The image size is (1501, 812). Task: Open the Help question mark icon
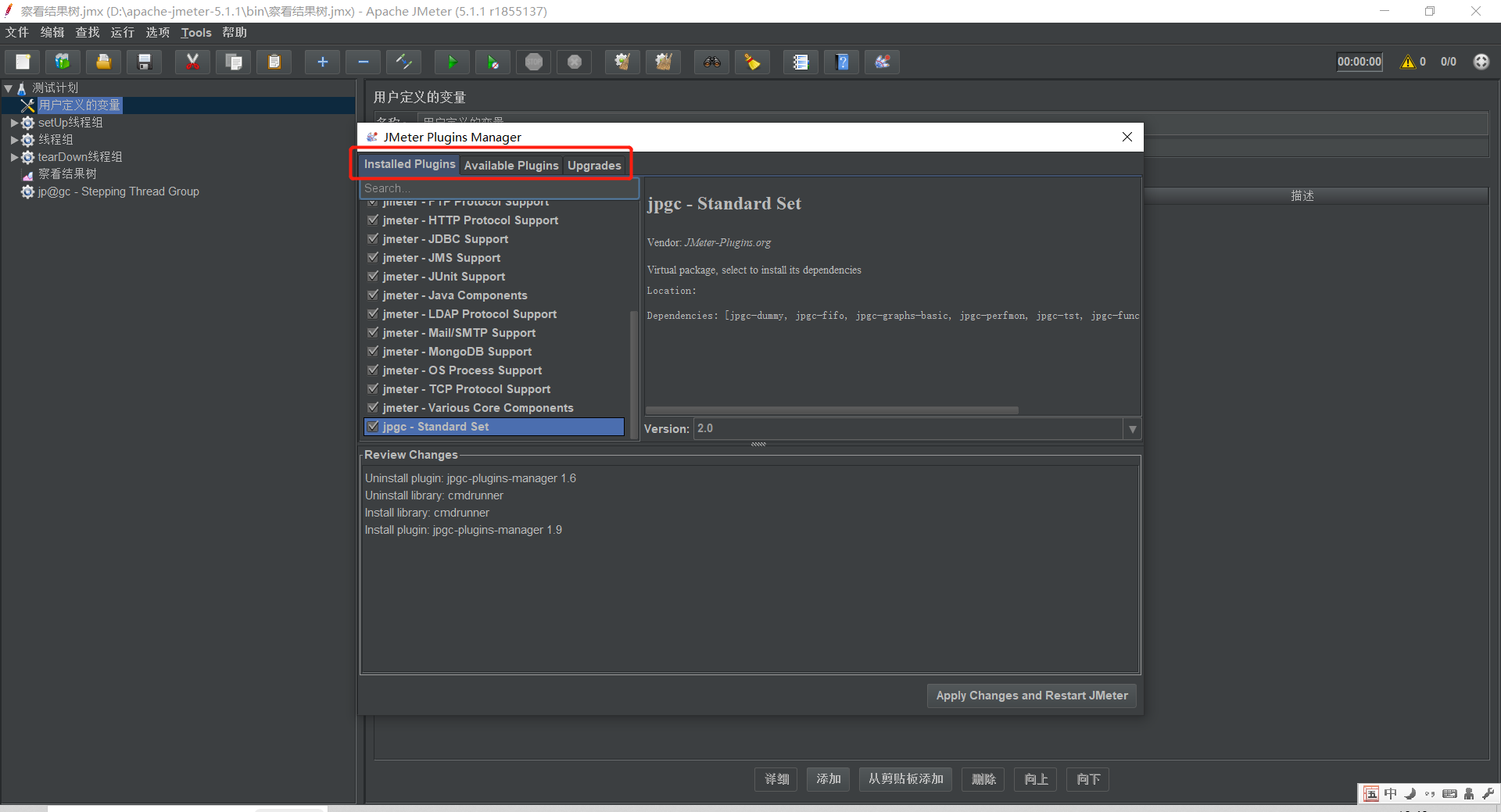click(842, 62)
